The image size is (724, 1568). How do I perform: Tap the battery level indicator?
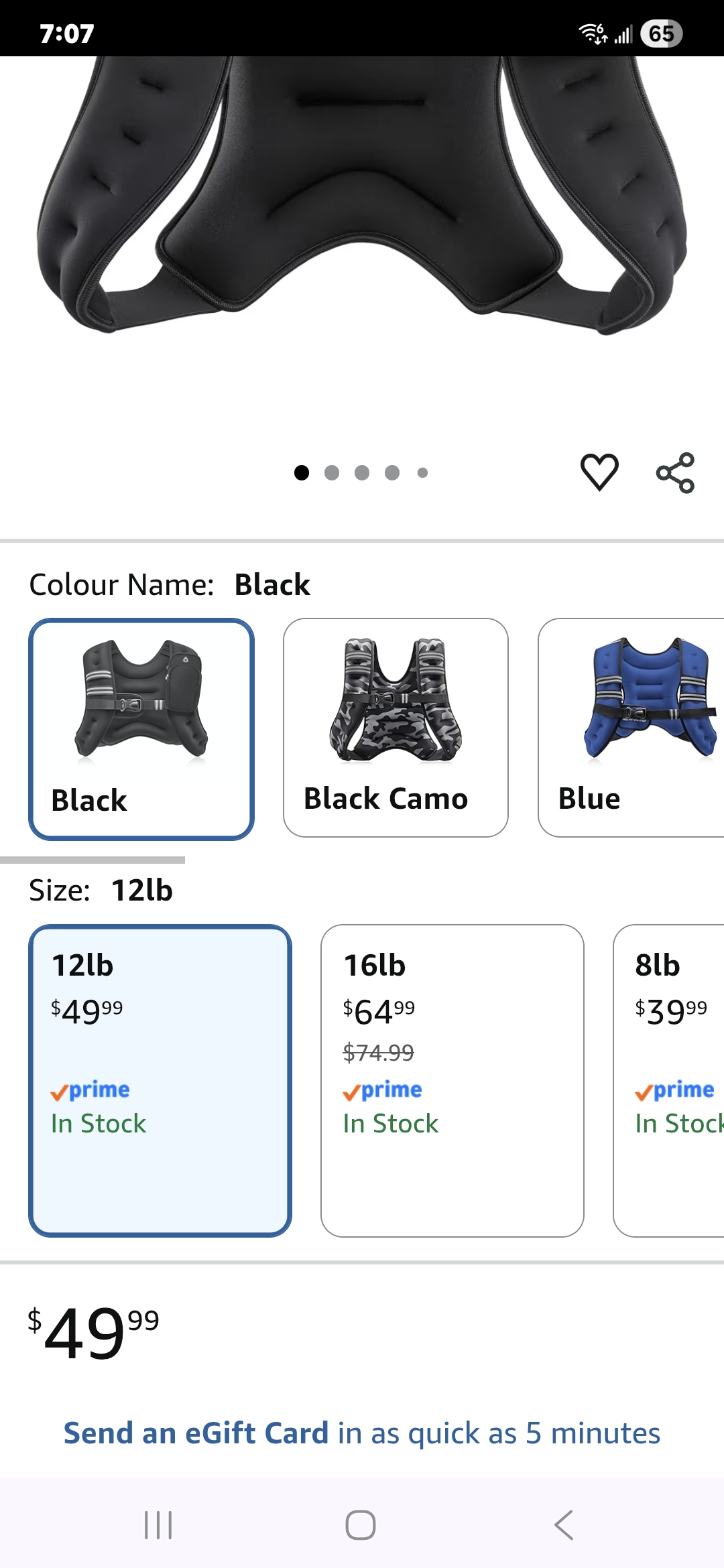pyautogui.click(x=661, y=34)
